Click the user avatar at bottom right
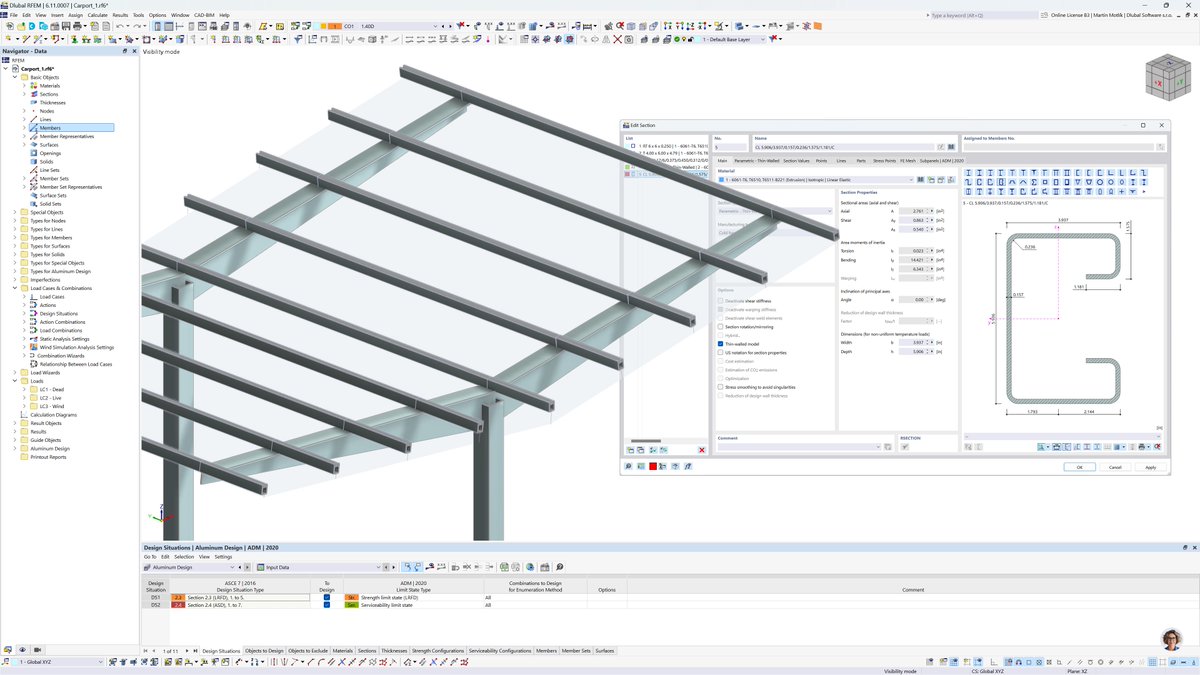 tap(1171, 641)
